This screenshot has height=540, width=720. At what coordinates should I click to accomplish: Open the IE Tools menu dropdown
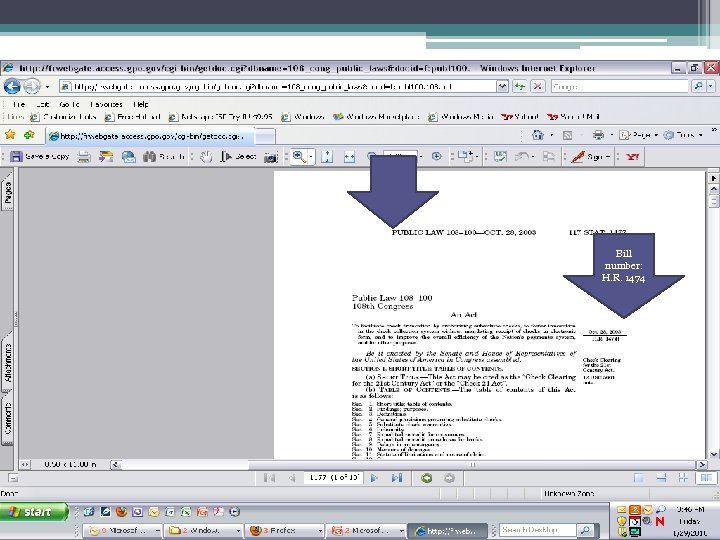[682, 135]
